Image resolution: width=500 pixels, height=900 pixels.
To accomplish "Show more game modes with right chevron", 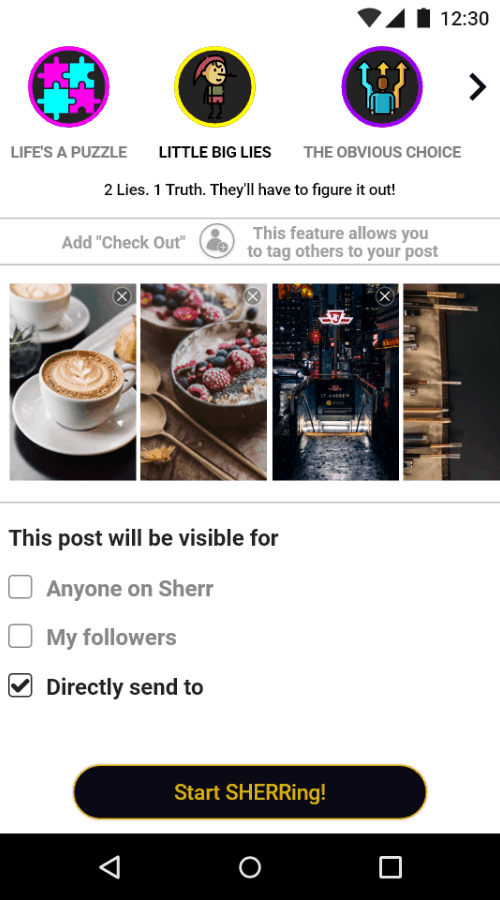I will tap(477, 87).
